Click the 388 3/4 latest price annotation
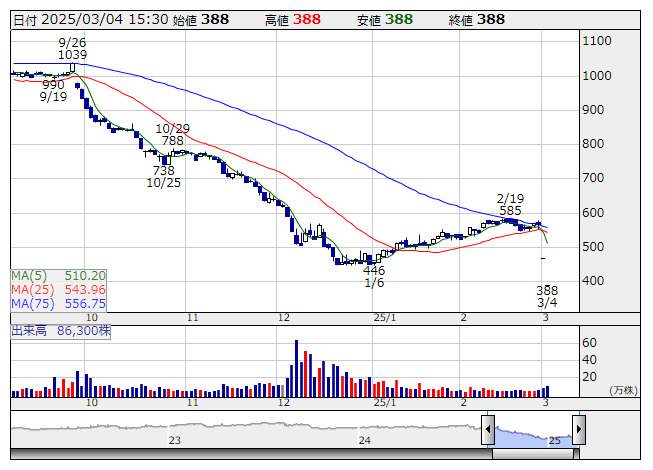This screenshot has width=653, height=470. tap(547, 296)
